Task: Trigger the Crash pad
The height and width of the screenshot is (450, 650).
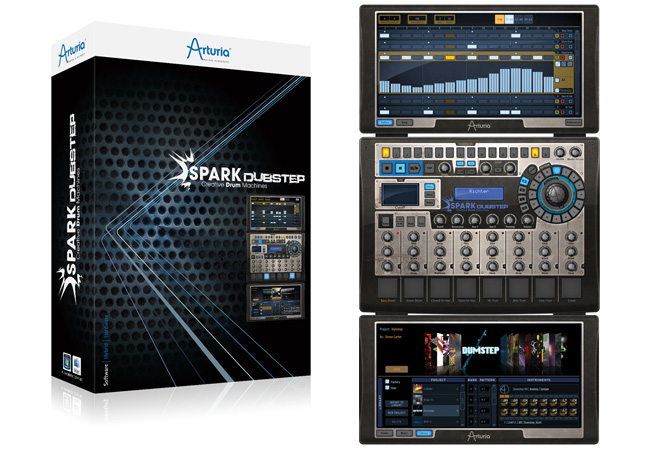Action: 571,288
